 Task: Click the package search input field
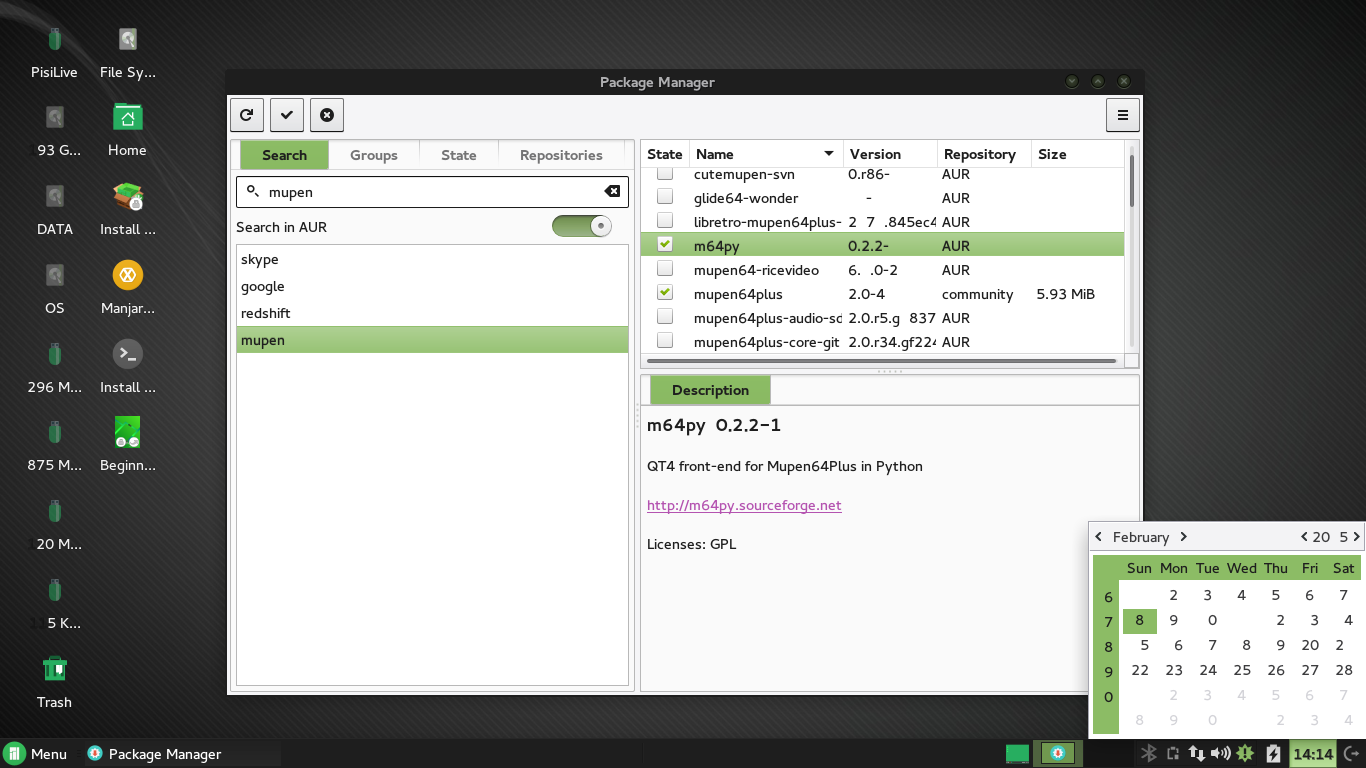pos(431,191)
